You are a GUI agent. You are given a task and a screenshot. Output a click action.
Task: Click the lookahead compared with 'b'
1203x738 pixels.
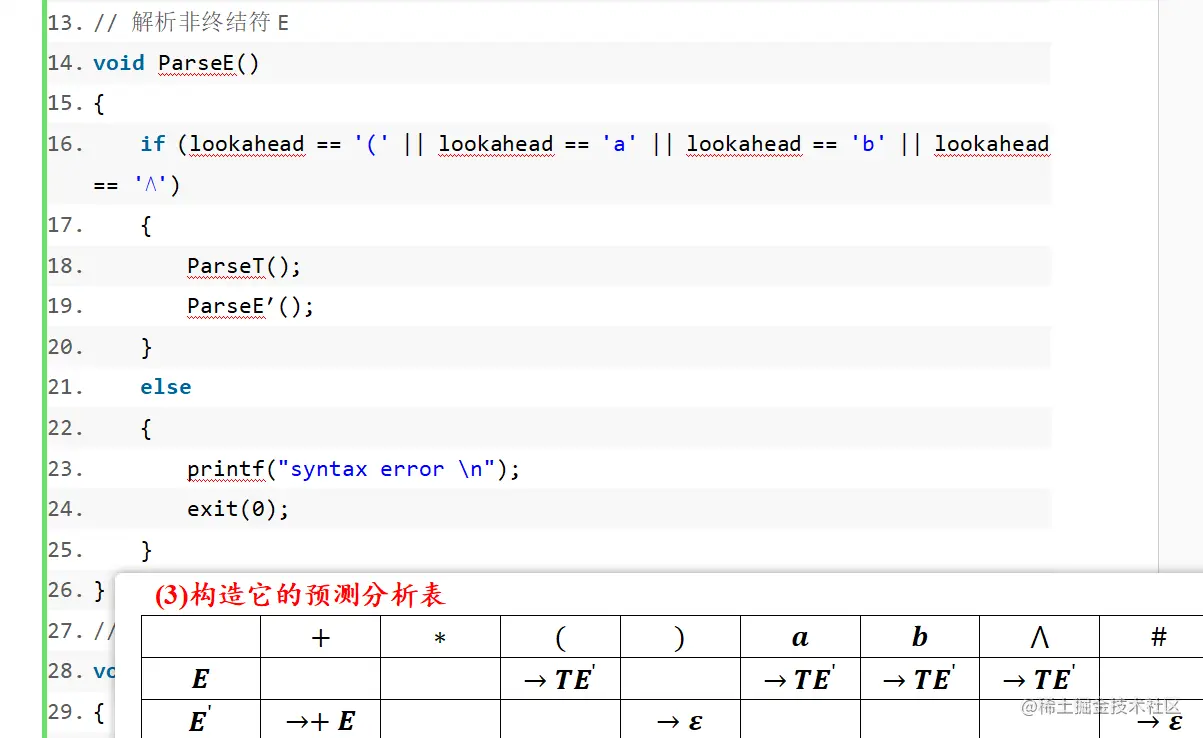pos(744,144)
